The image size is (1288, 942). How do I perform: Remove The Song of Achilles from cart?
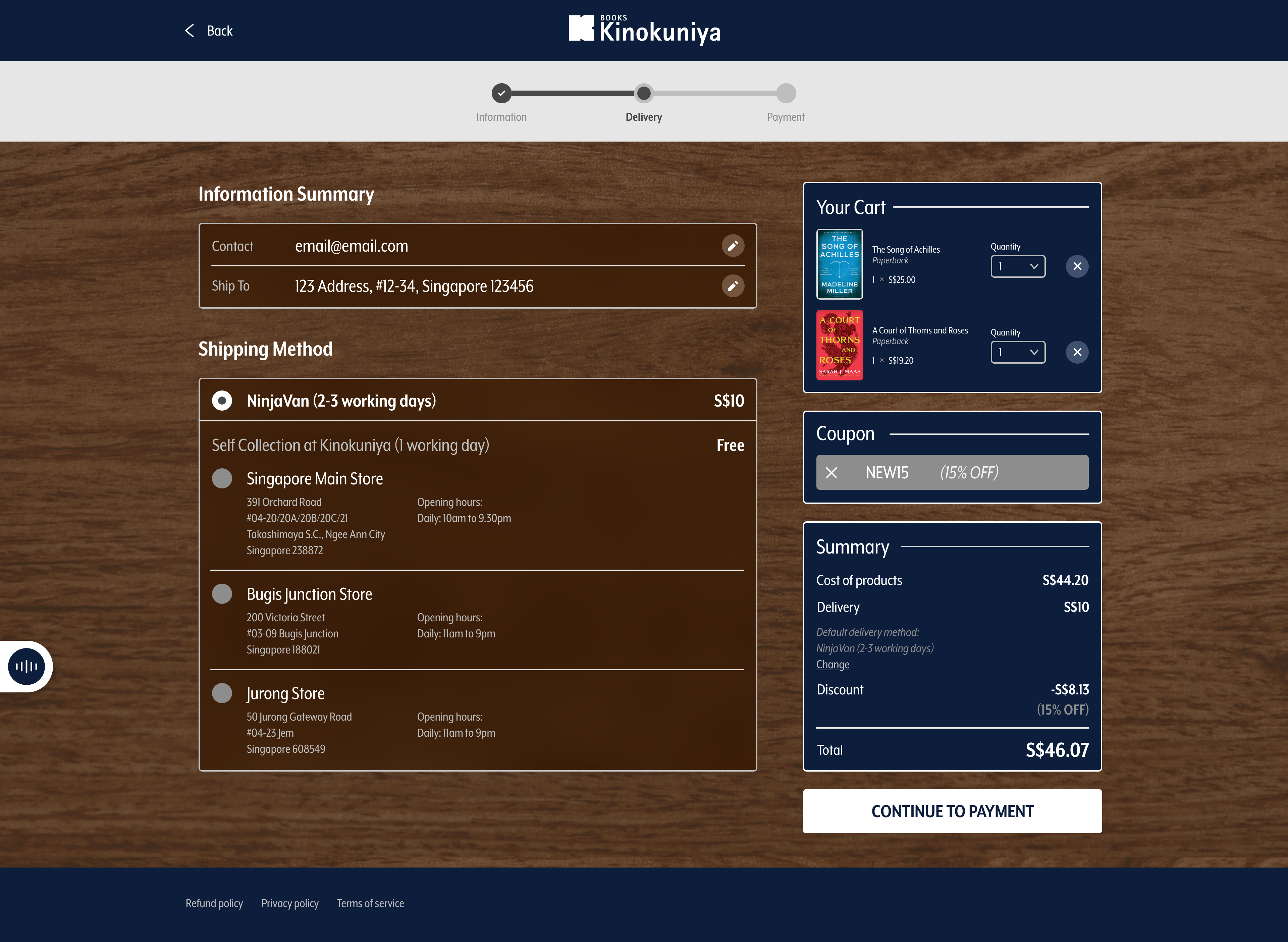1077,266
